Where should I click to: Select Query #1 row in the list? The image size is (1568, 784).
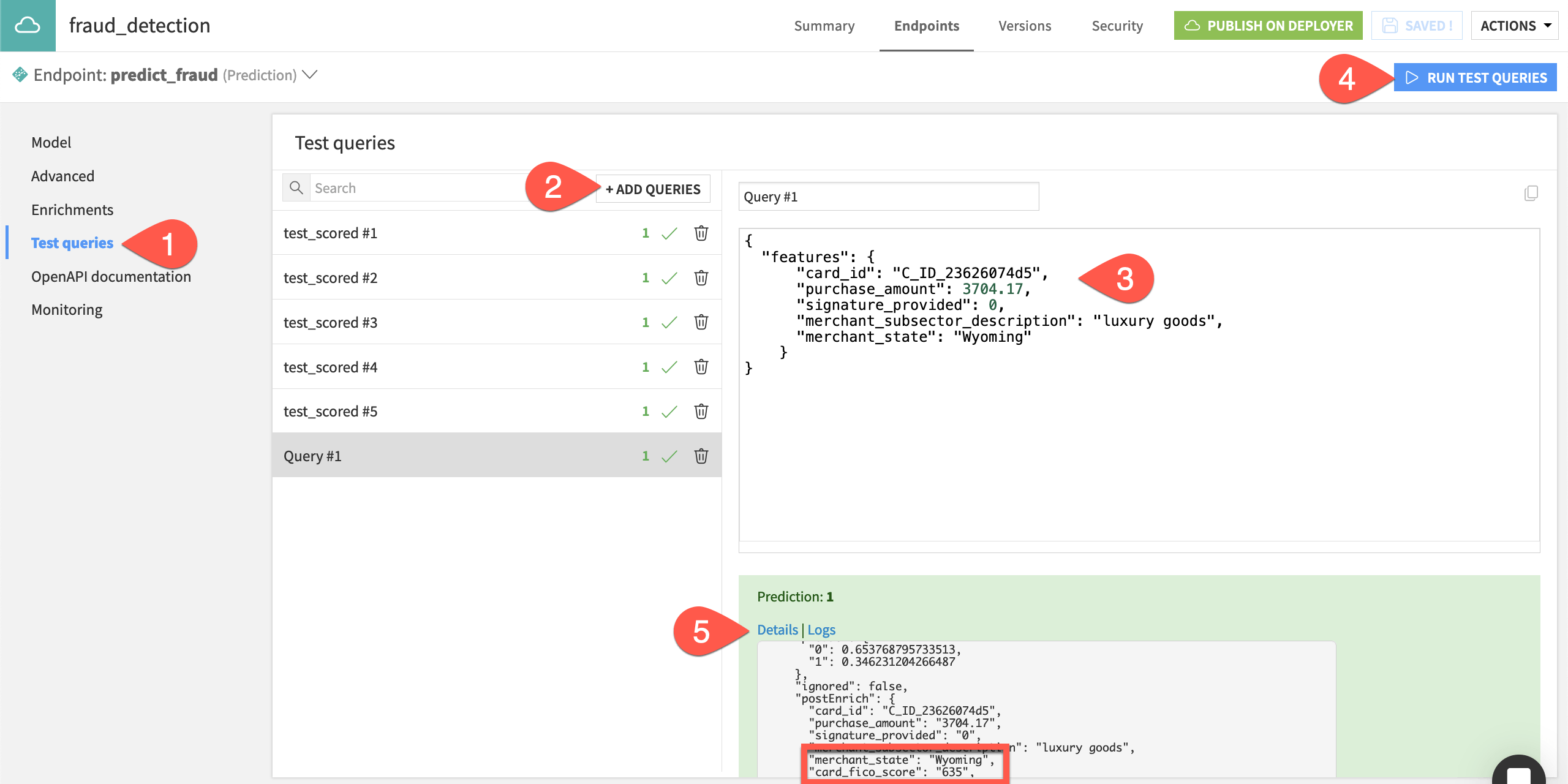(x=497, y=456)
